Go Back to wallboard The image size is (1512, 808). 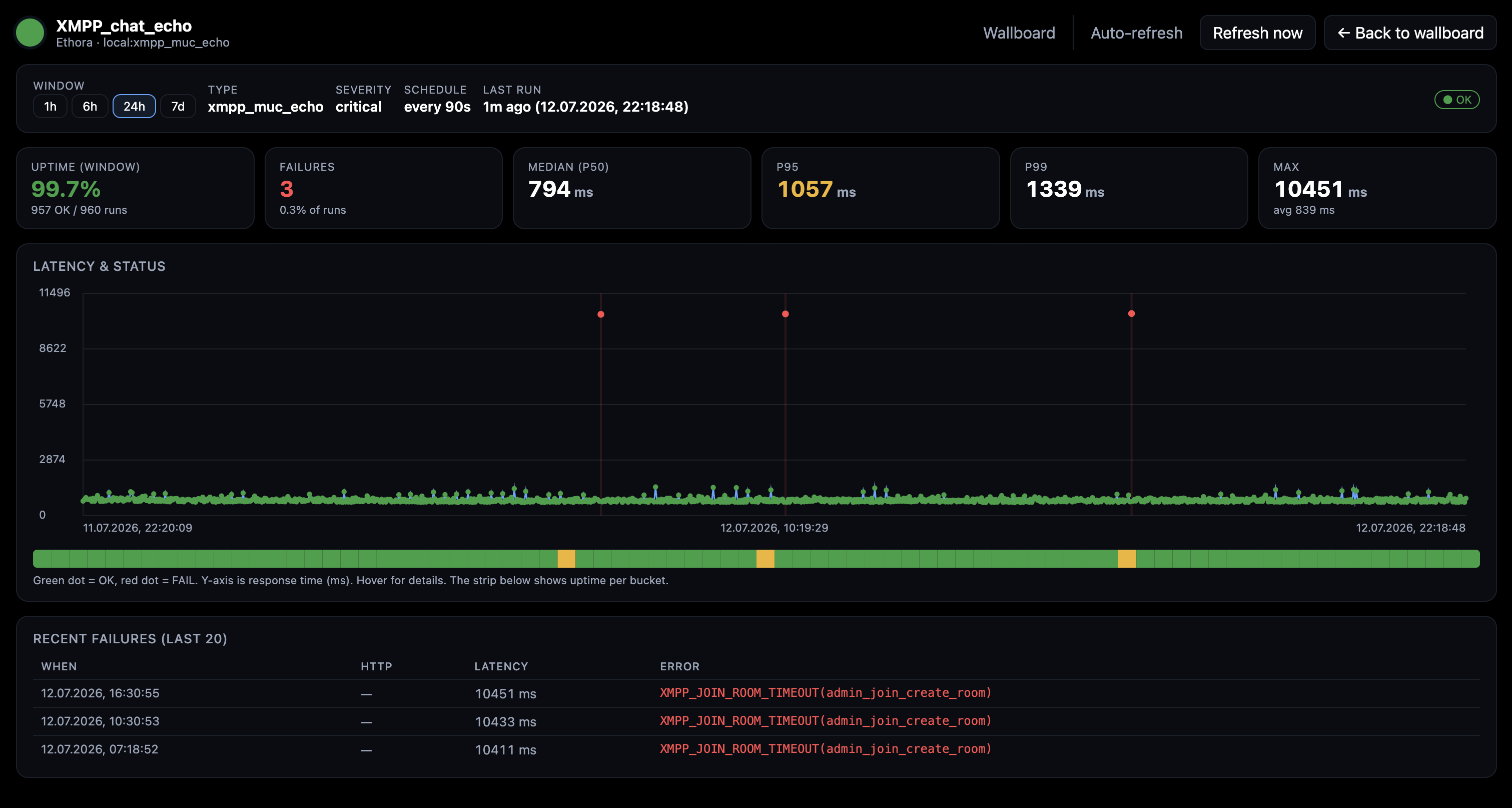[x=1410, y=33]
